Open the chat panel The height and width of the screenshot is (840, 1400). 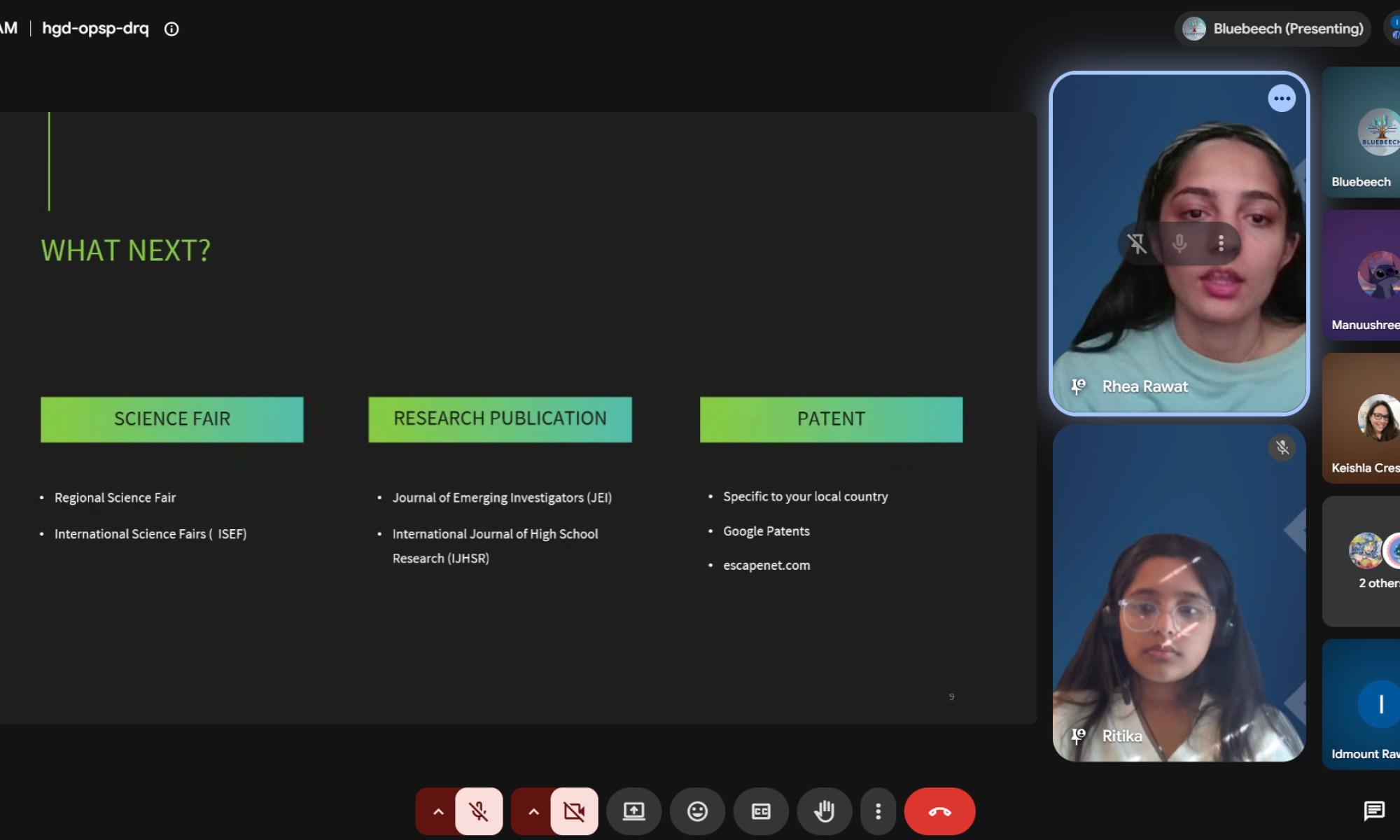1374,811
